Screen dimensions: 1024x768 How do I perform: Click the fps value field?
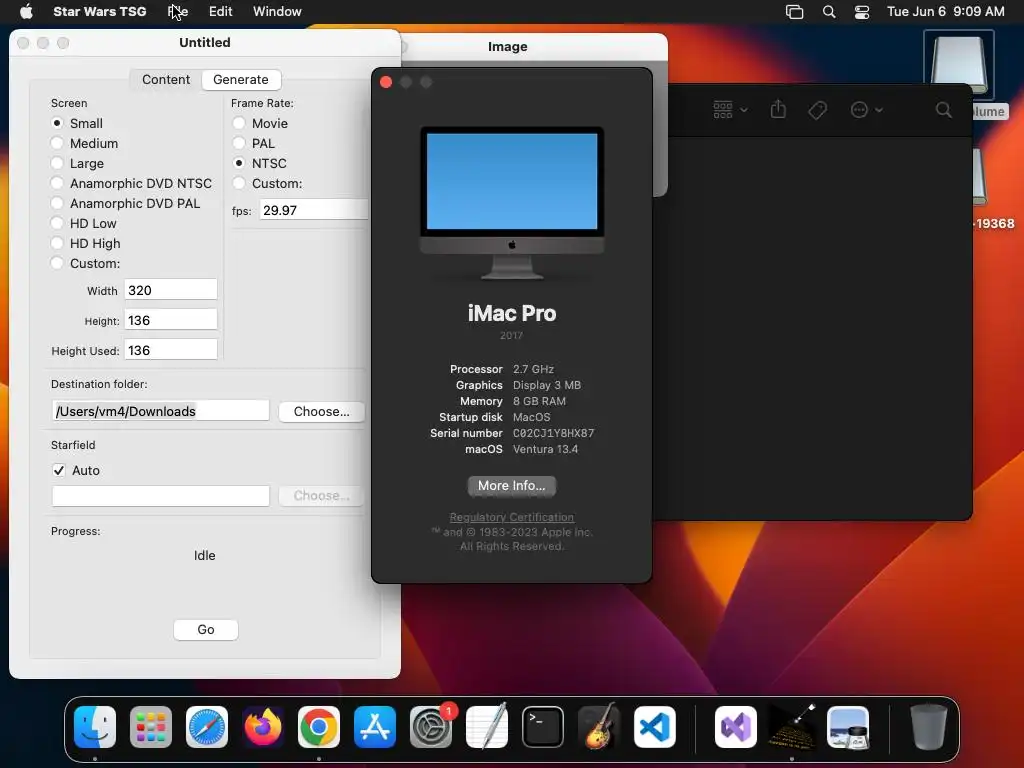tap(313, 210)
